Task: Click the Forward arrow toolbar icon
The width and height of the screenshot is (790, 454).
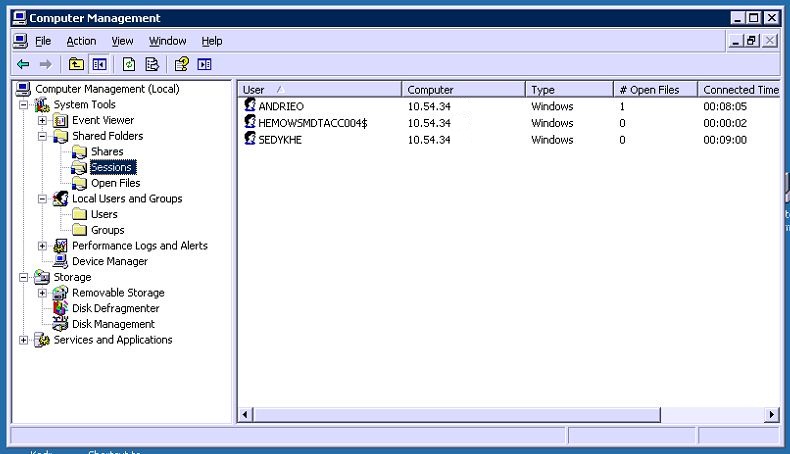Action: tap(45, 64)
